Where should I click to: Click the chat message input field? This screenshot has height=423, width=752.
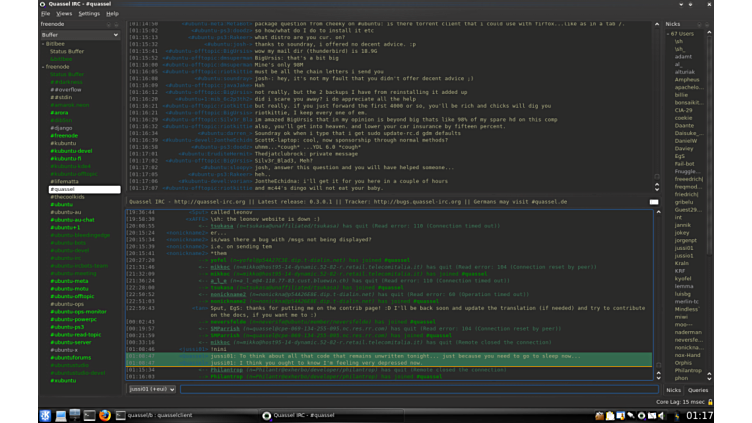click(415, 389)
